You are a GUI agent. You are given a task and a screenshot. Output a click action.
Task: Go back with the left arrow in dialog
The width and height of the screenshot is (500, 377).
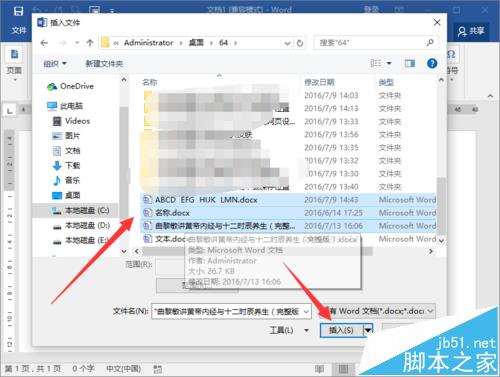(44, 43)
